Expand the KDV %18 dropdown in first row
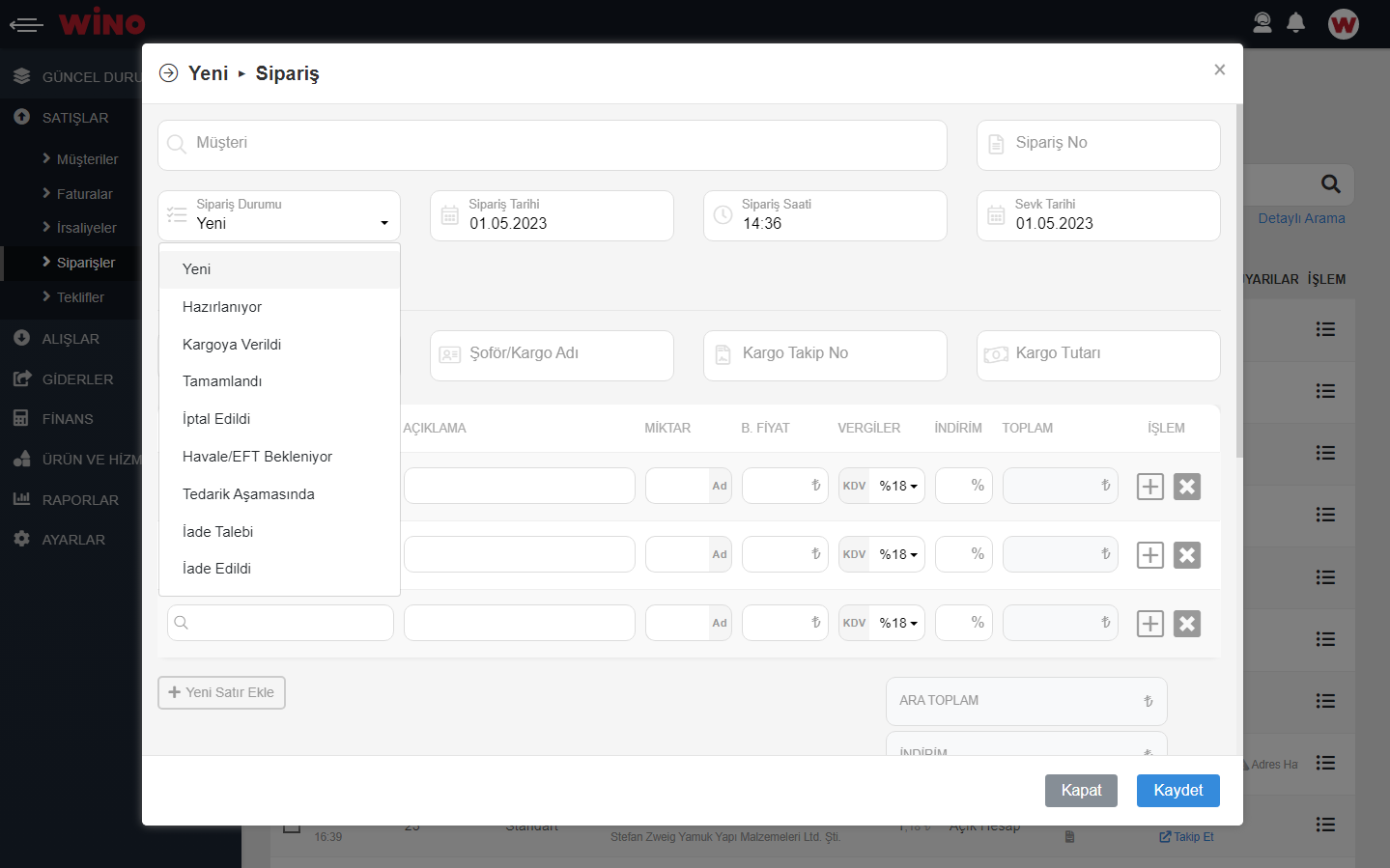The width and height of the screenshot is (1390, 868). click(x=897, y=487)
